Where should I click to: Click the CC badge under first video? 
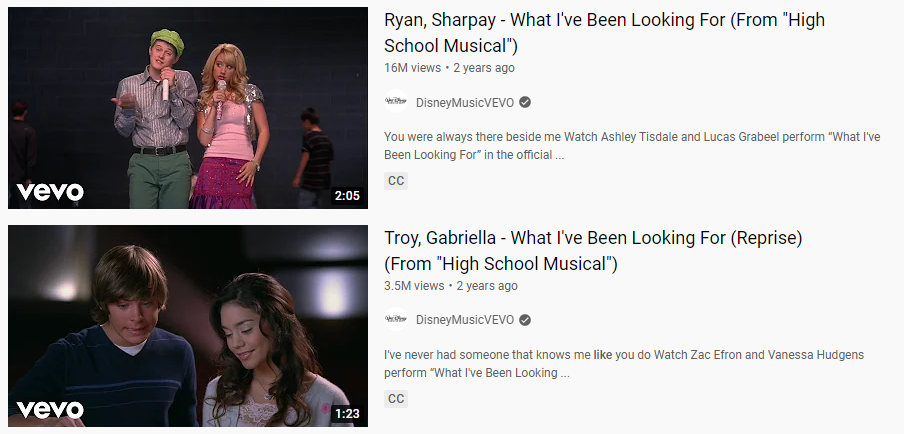[396, 181]
